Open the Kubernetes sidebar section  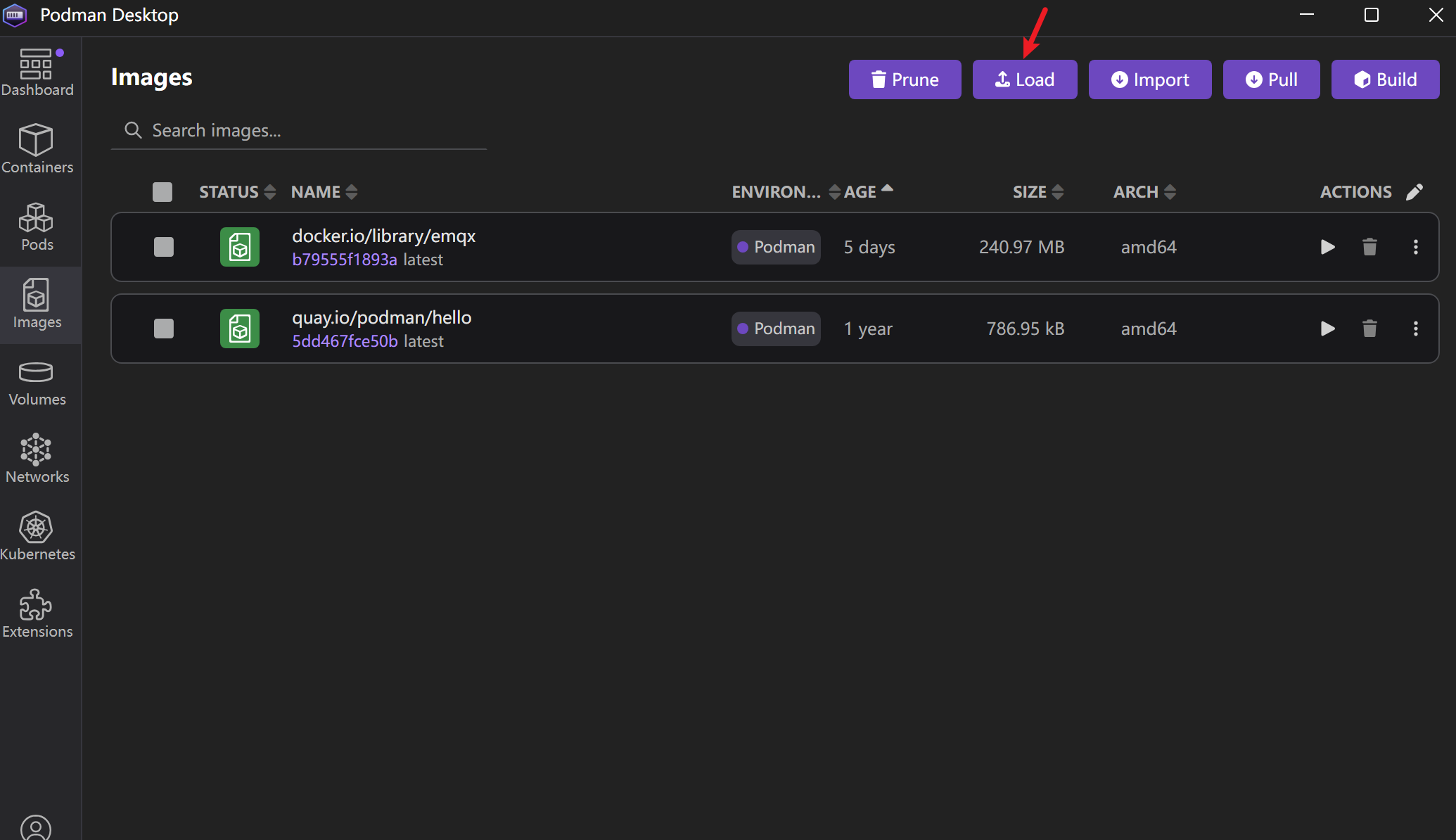(x=37, y=536)
